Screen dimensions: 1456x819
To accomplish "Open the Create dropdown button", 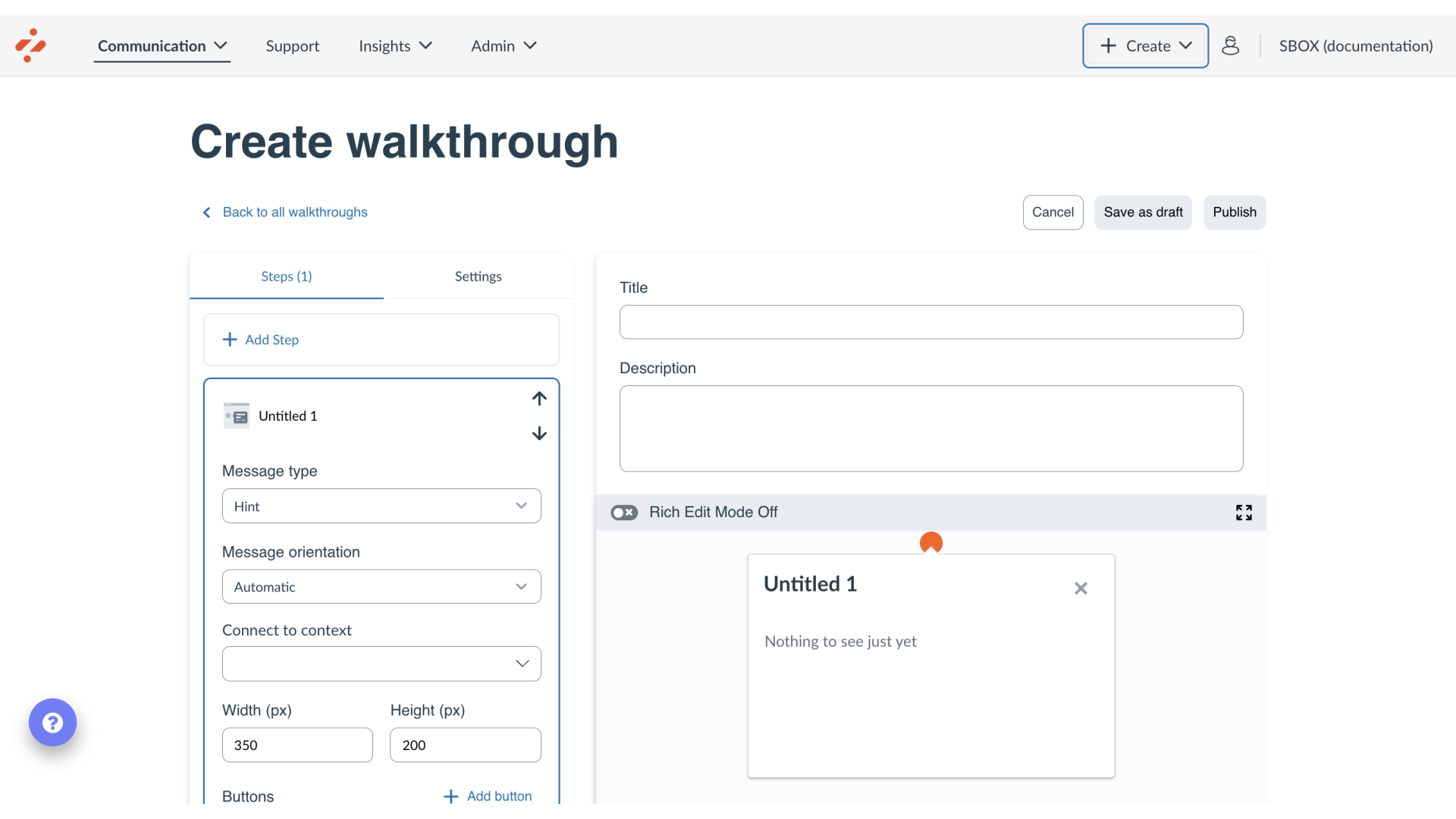I will click(1145, 45).
